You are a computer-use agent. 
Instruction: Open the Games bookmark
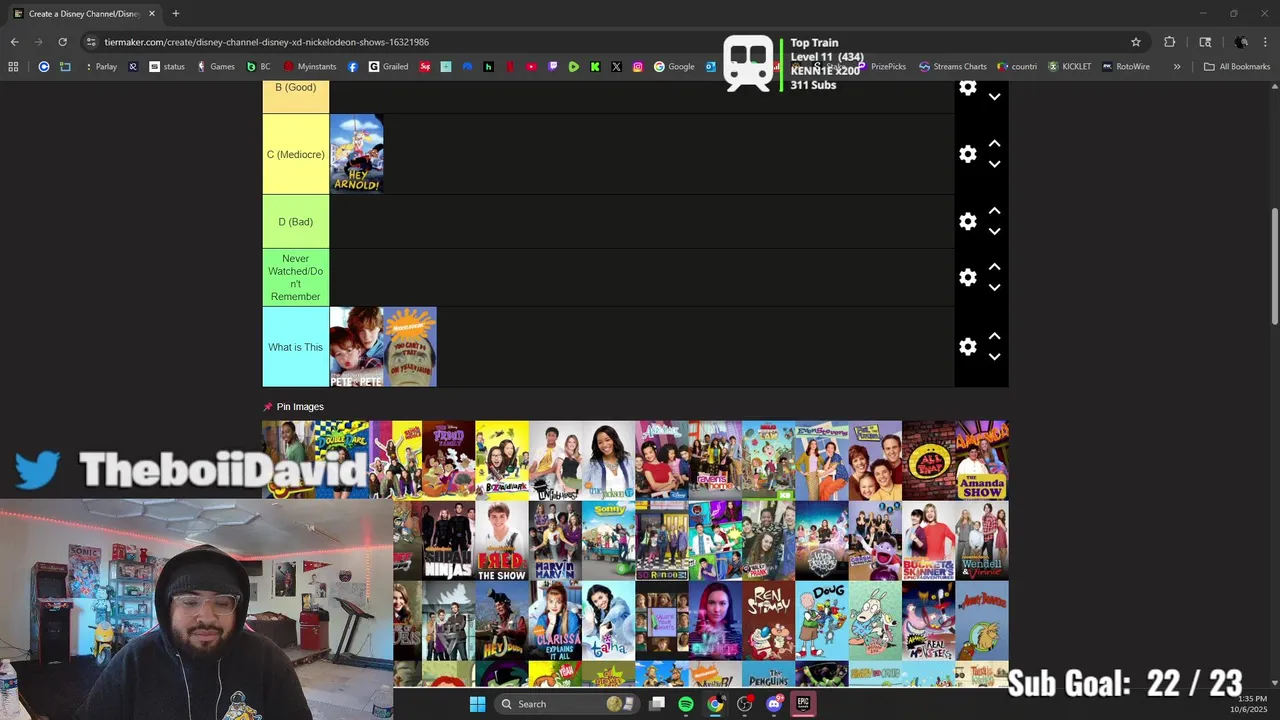[x=216, y=66]
